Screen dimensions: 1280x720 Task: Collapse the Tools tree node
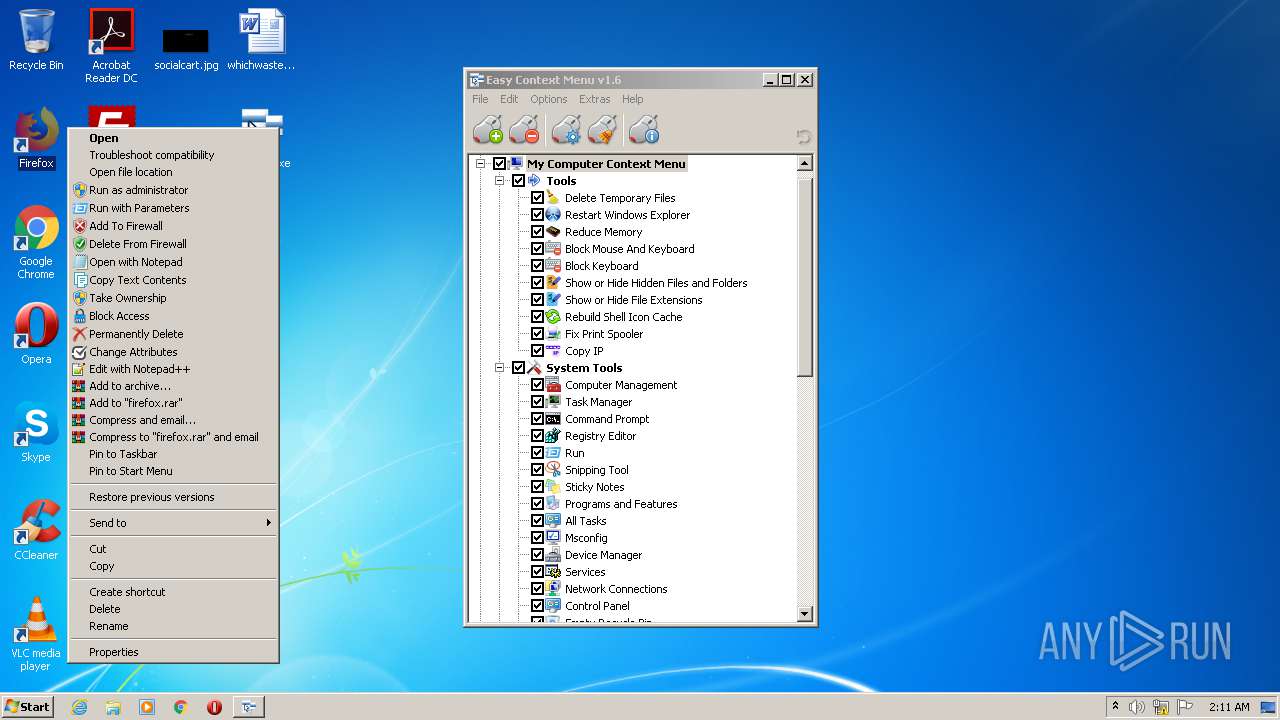click(500, 181)
